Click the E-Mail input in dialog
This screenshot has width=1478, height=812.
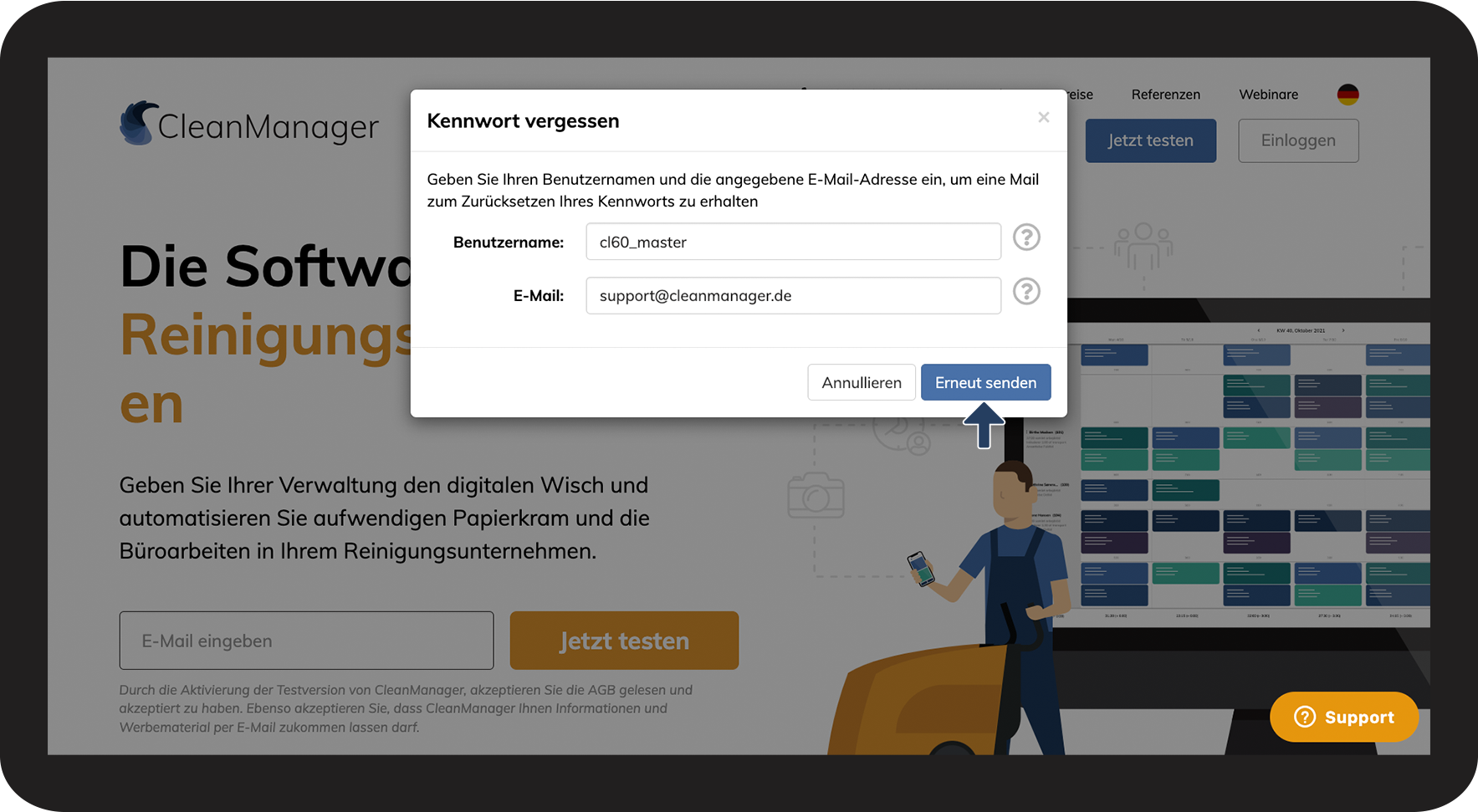coord(793,295)
